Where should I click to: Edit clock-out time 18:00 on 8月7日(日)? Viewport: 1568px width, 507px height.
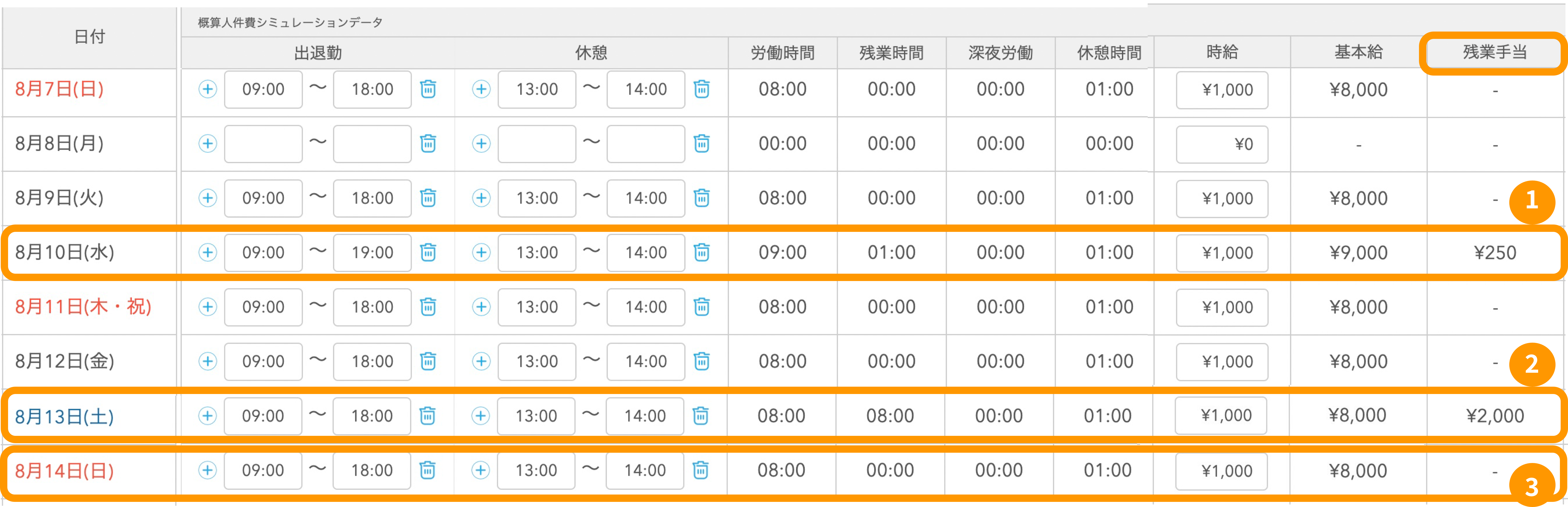point(372,90)
